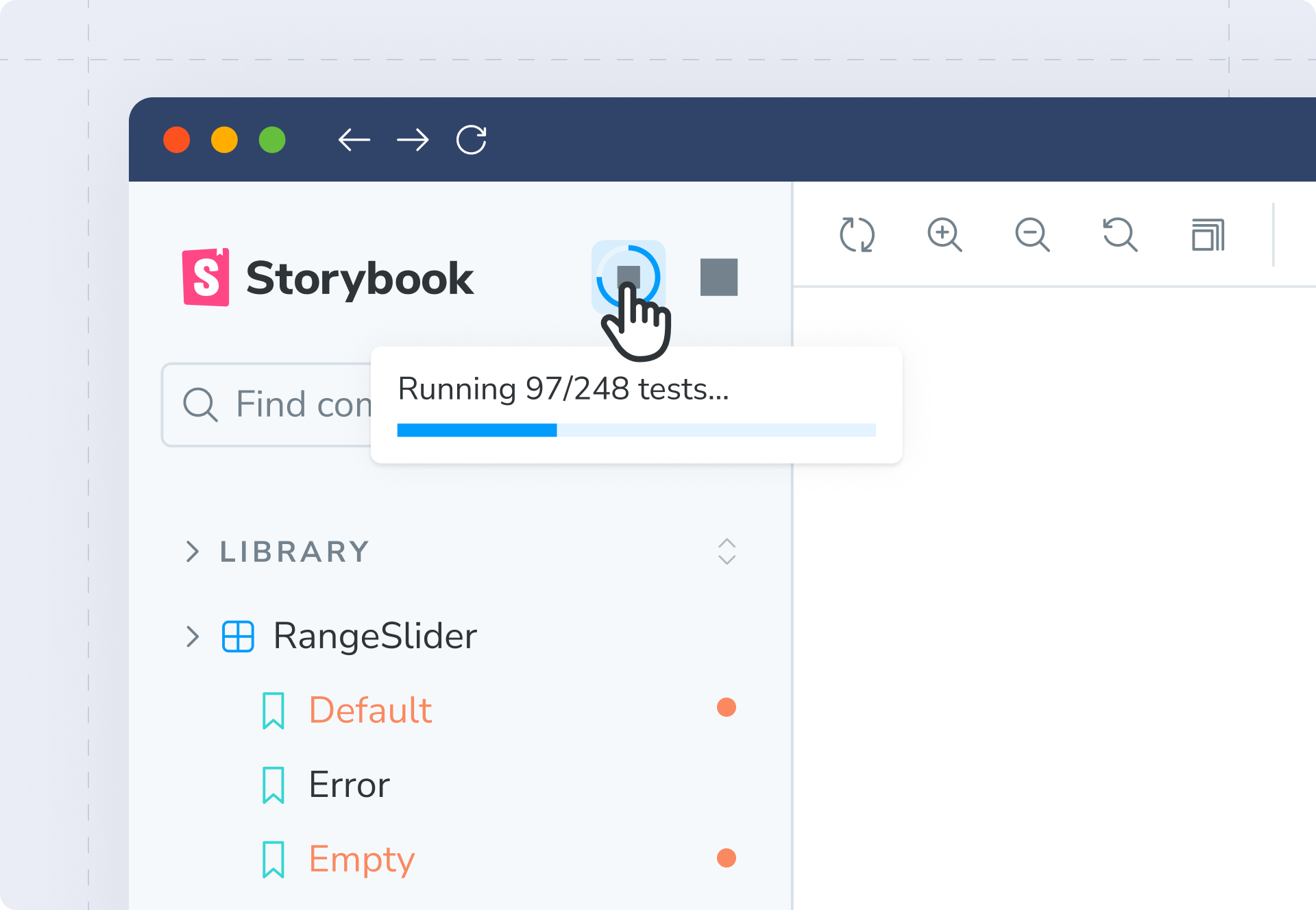Screen dimensions: 1316x910
Task: Click the Default story bookmark icon
Action: point(273,711)
